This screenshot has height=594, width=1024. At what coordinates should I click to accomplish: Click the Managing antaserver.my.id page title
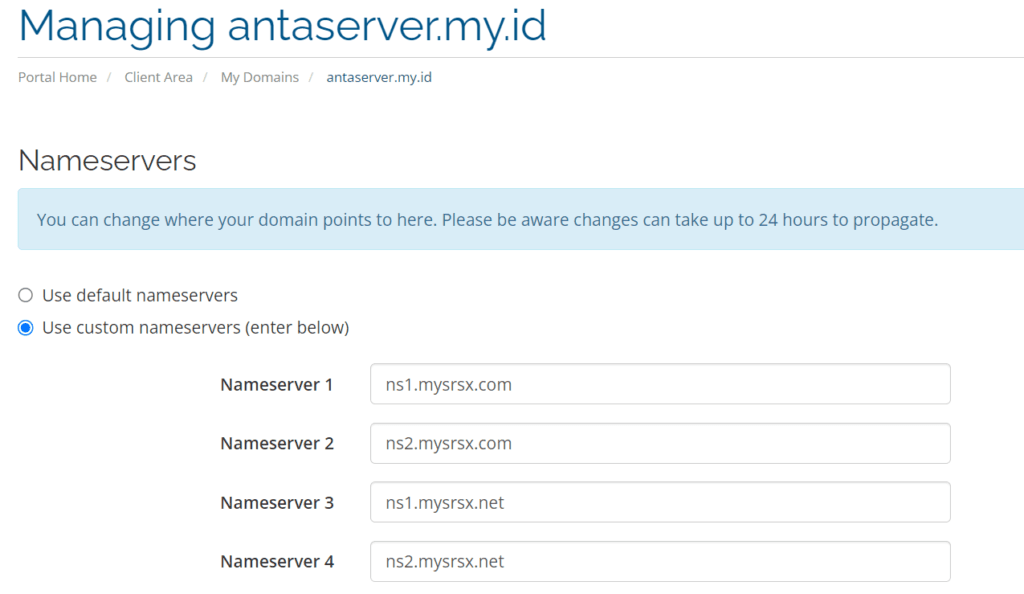coord(282,27)
